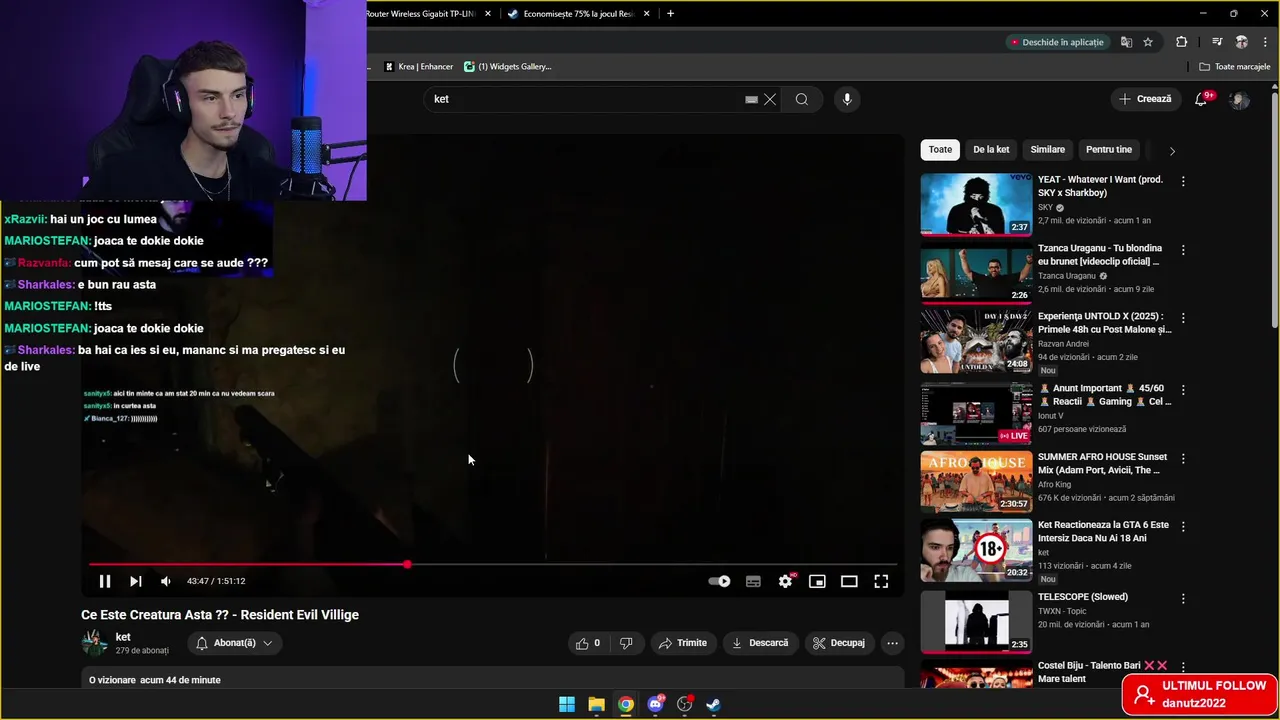Open the Abonat(ă) subscription dropdown
This screenshot has width=1280, height=720.
tap(234, 643)
